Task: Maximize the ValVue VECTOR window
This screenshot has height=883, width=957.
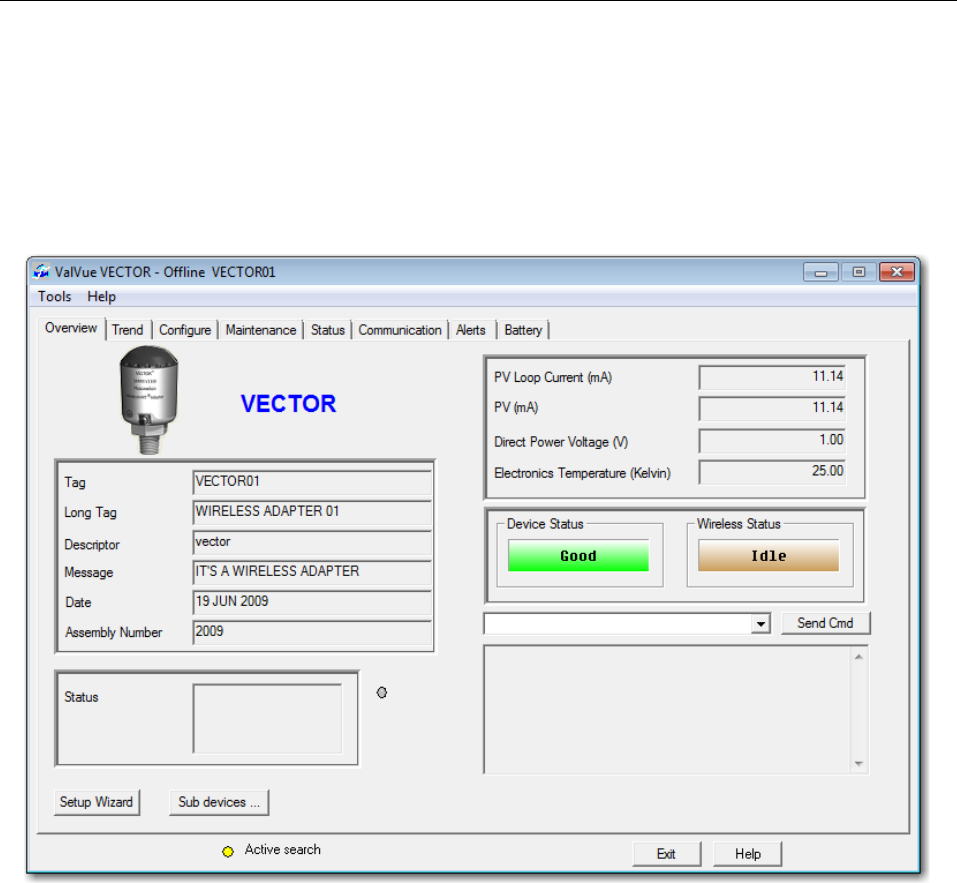Action: (859, 272)
